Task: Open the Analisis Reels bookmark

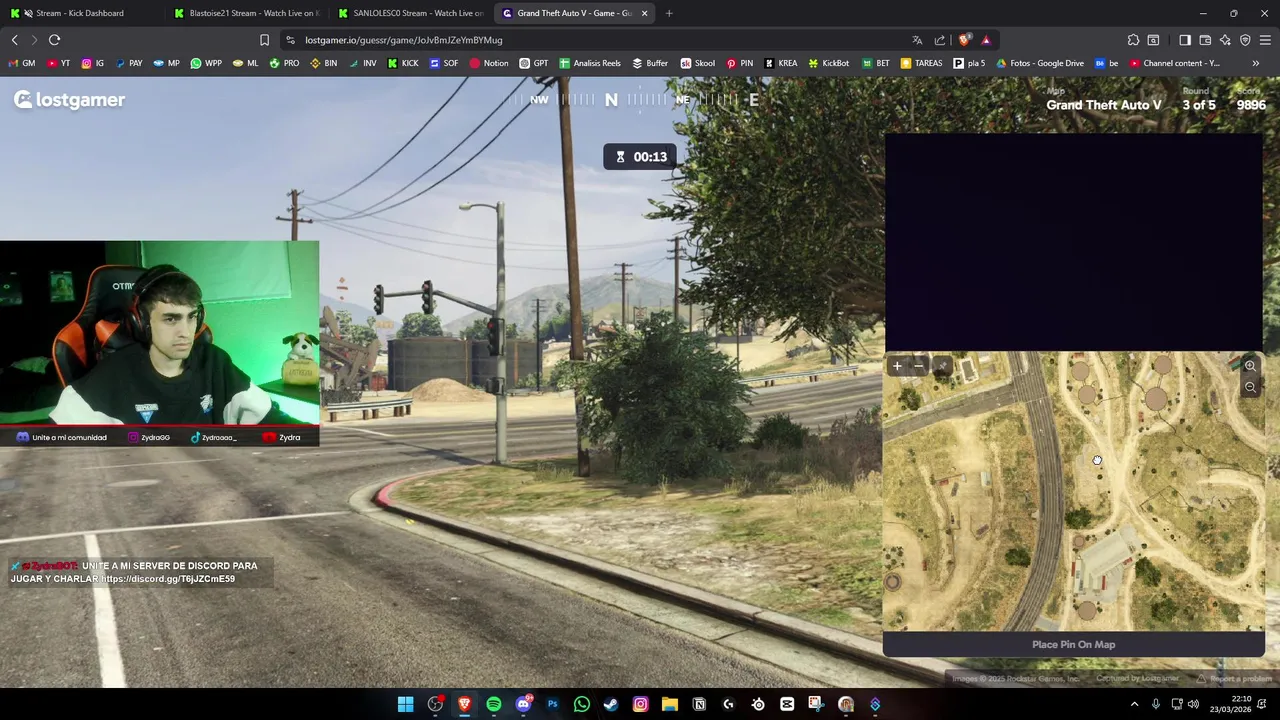Action: tap(589, 63)
